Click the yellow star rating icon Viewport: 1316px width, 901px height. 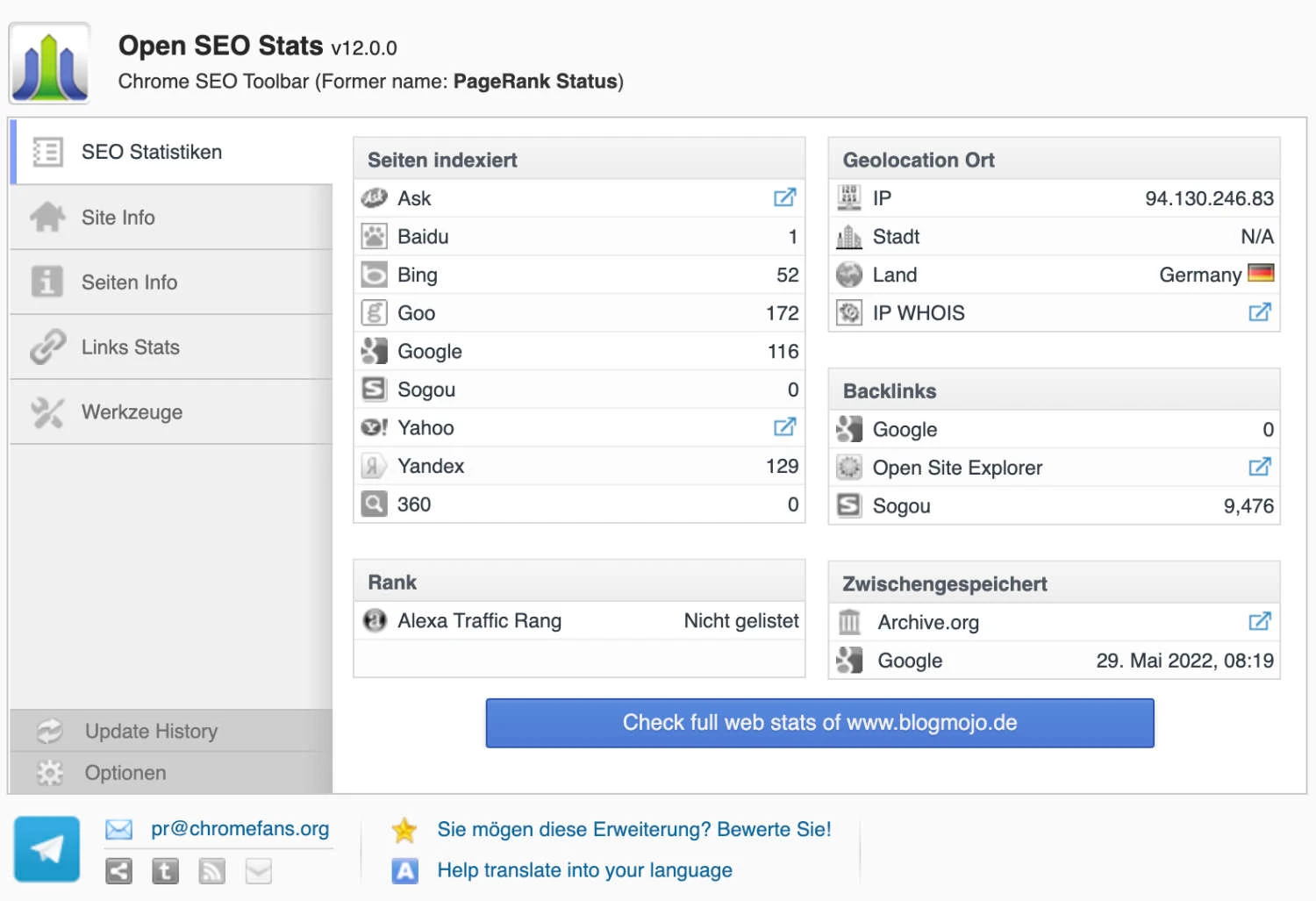[x=404, y=828]
